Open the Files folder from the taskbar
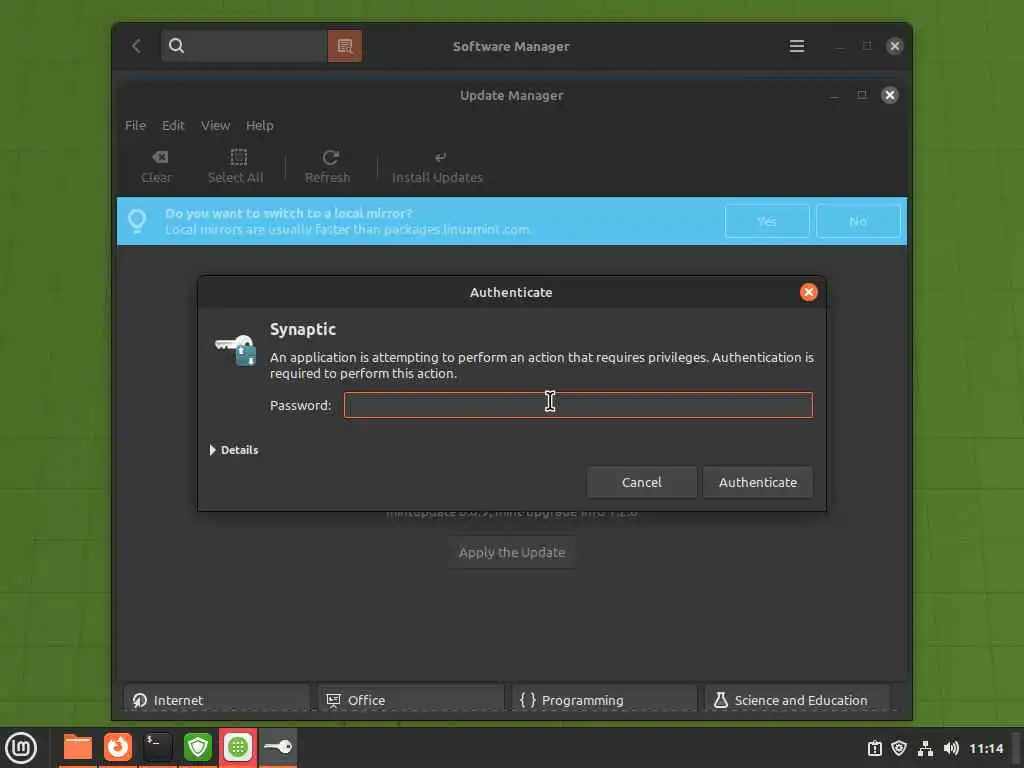The height and width of the screenshot is (768, 1024). (78, 748)
